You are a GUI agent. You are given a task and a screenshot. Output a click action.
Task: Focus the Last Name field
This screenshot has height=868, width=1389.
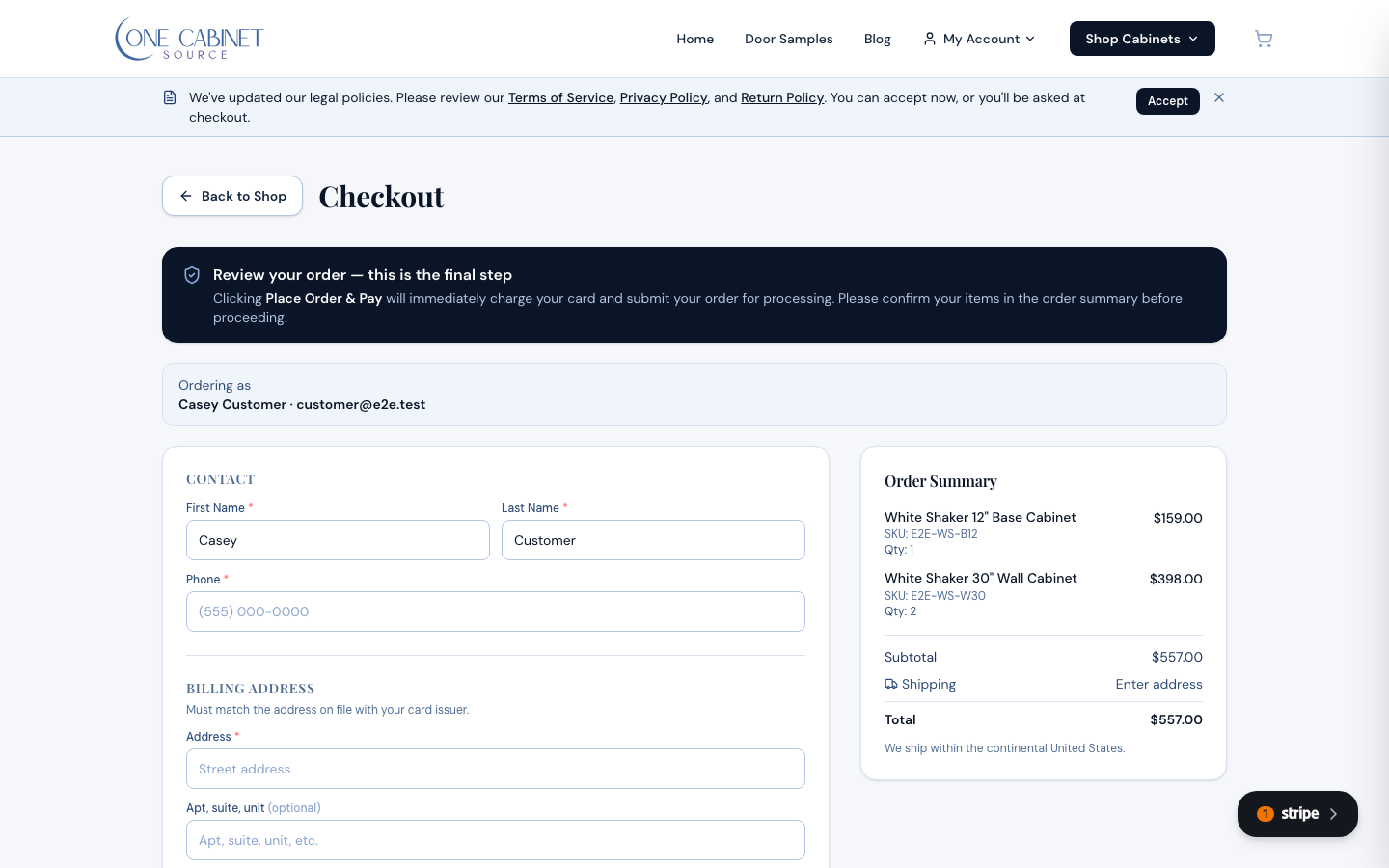pos(653,540)
